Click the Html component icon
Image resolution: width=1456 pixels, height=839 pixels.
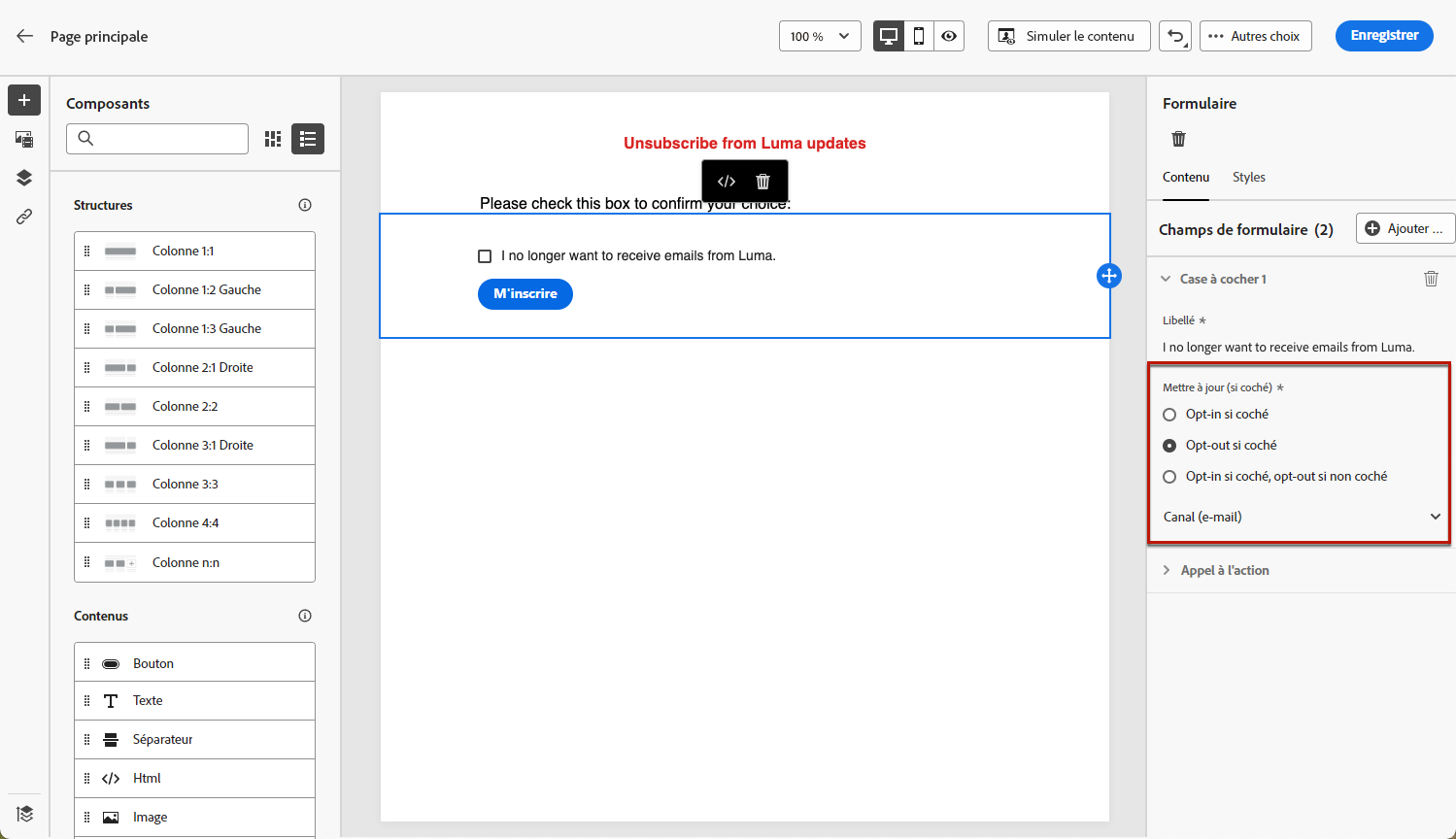[x=111, y=779]
